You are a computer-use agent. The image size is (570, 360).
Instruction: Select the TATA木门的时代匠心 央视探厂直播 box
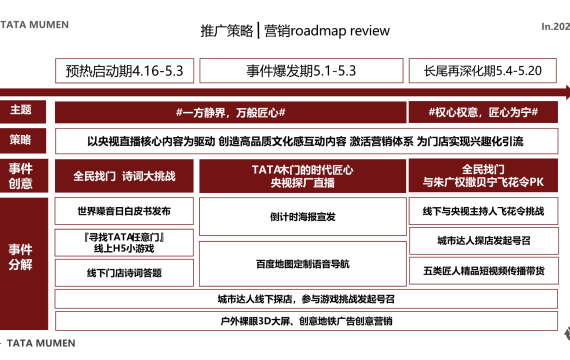pyautogui.click(x=302, y=176)
